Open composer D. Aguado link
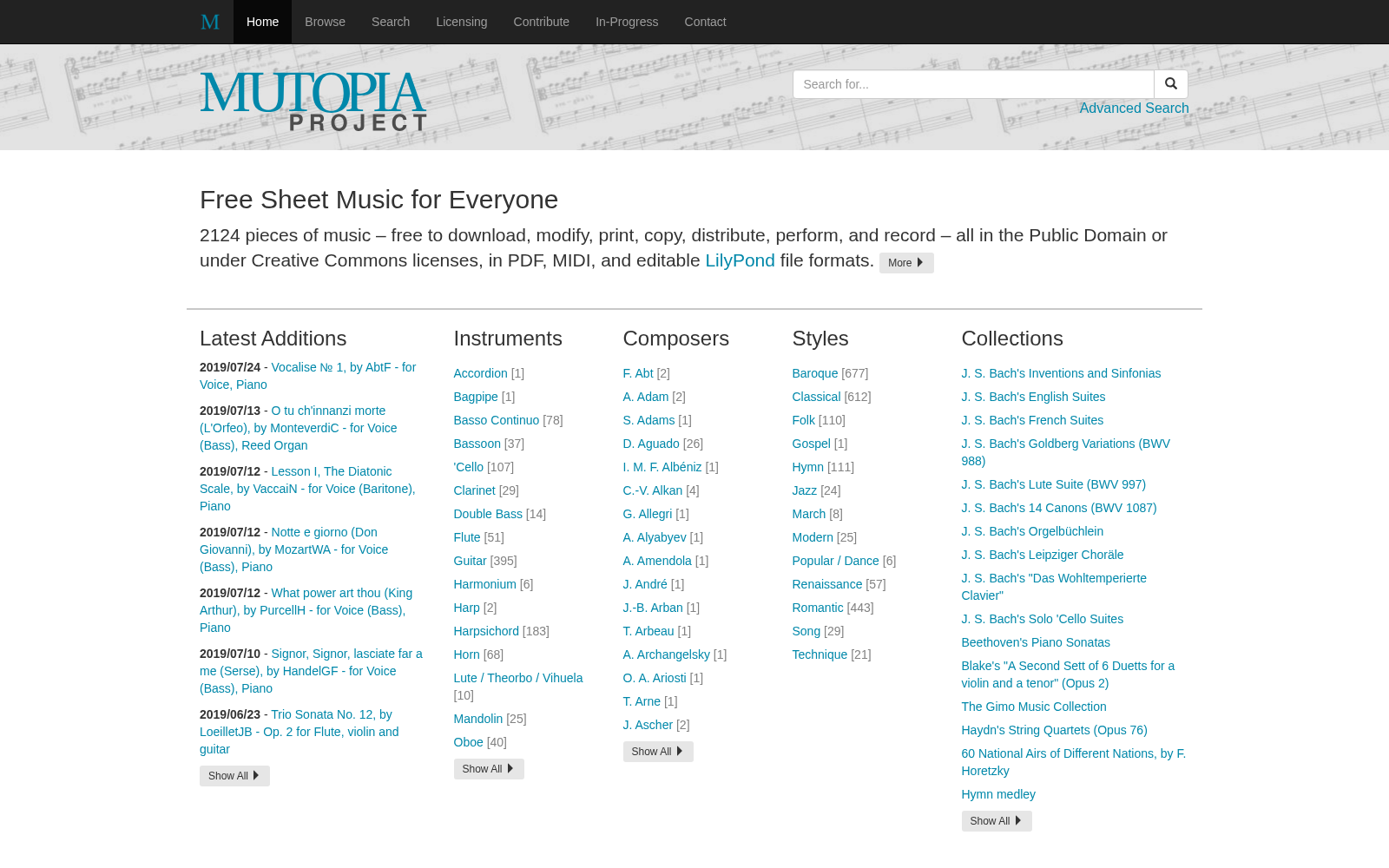The width and height of the screenshot is (1389, 868). (x=651, y=444)
